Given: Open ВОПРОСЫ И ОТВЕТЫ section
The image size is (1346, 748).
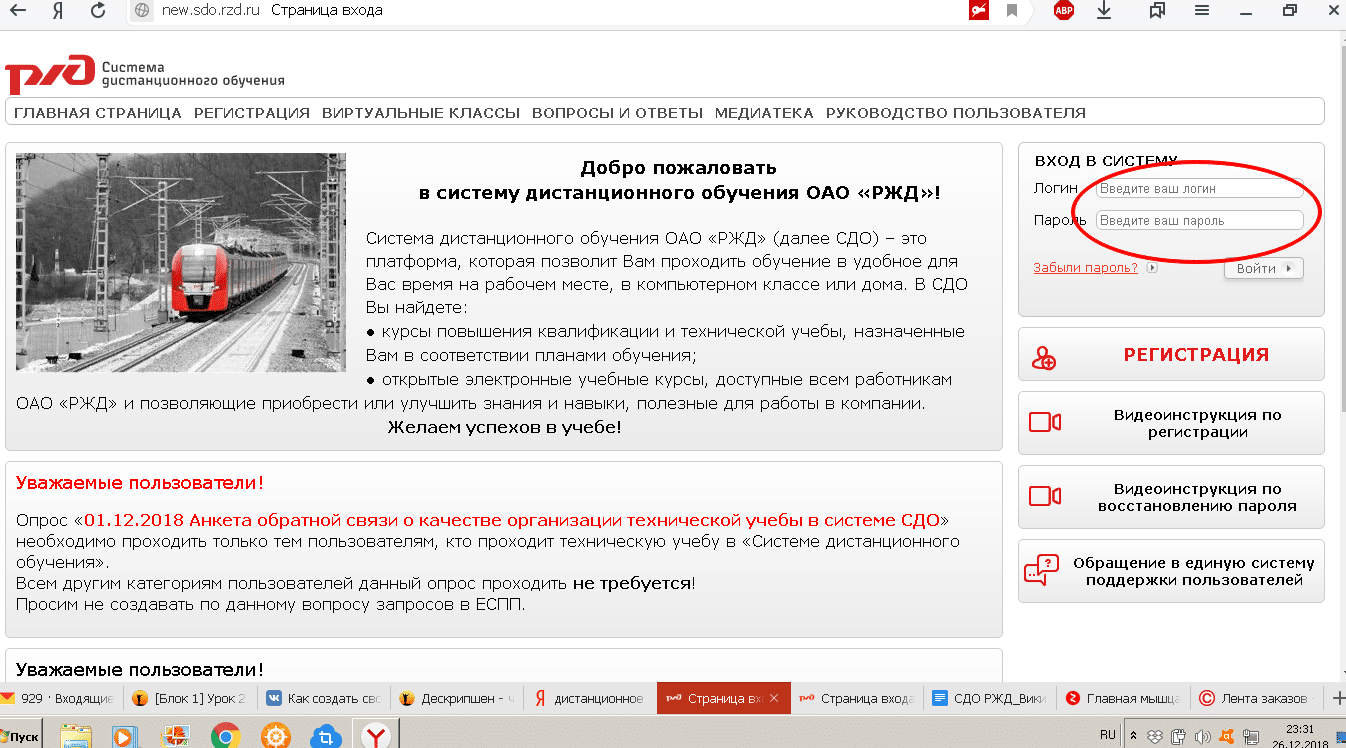Looking at the screenshot, I should coord(617,113).
